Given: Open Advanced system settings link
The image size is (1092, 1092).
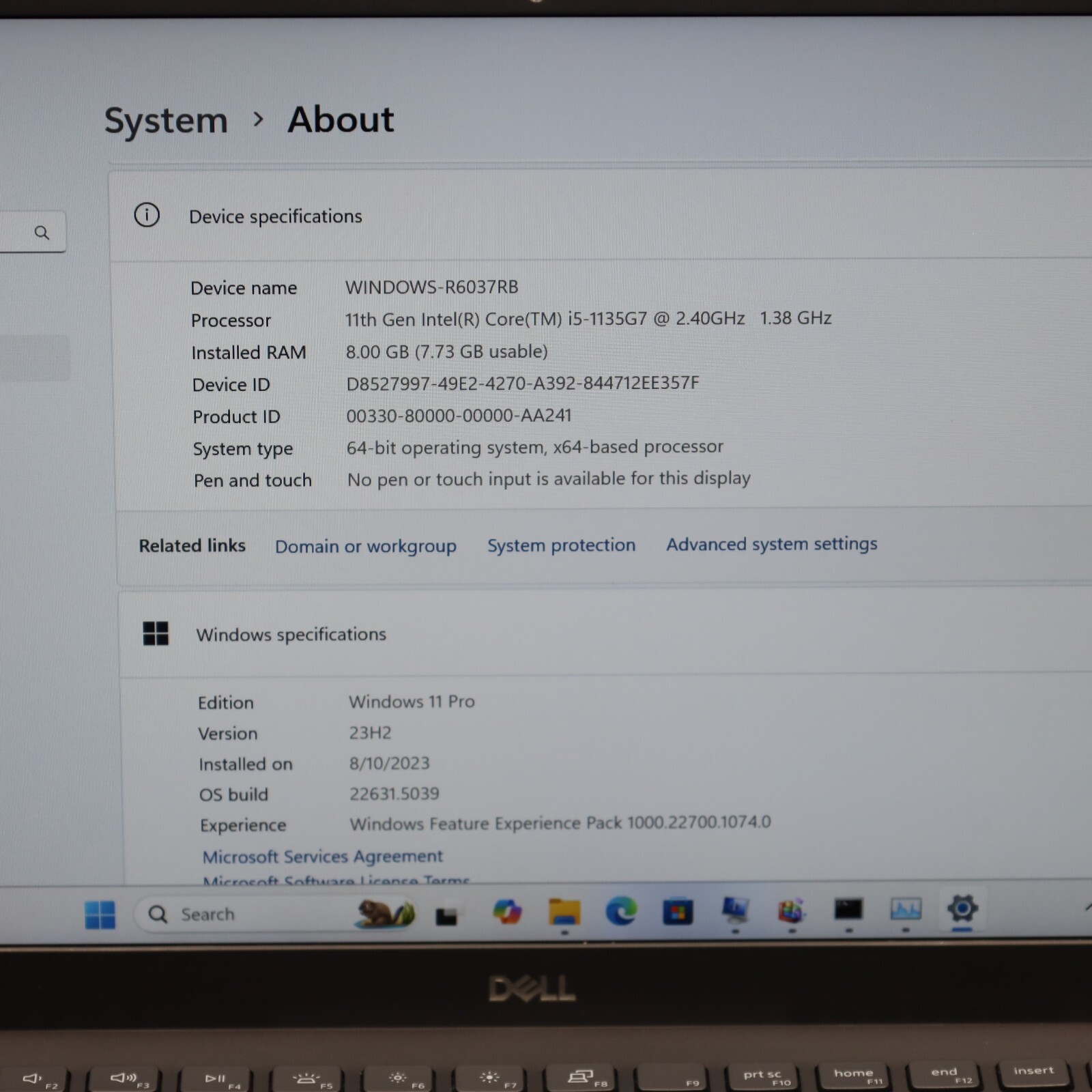Looking at the screenshot, I should [772, 544].
